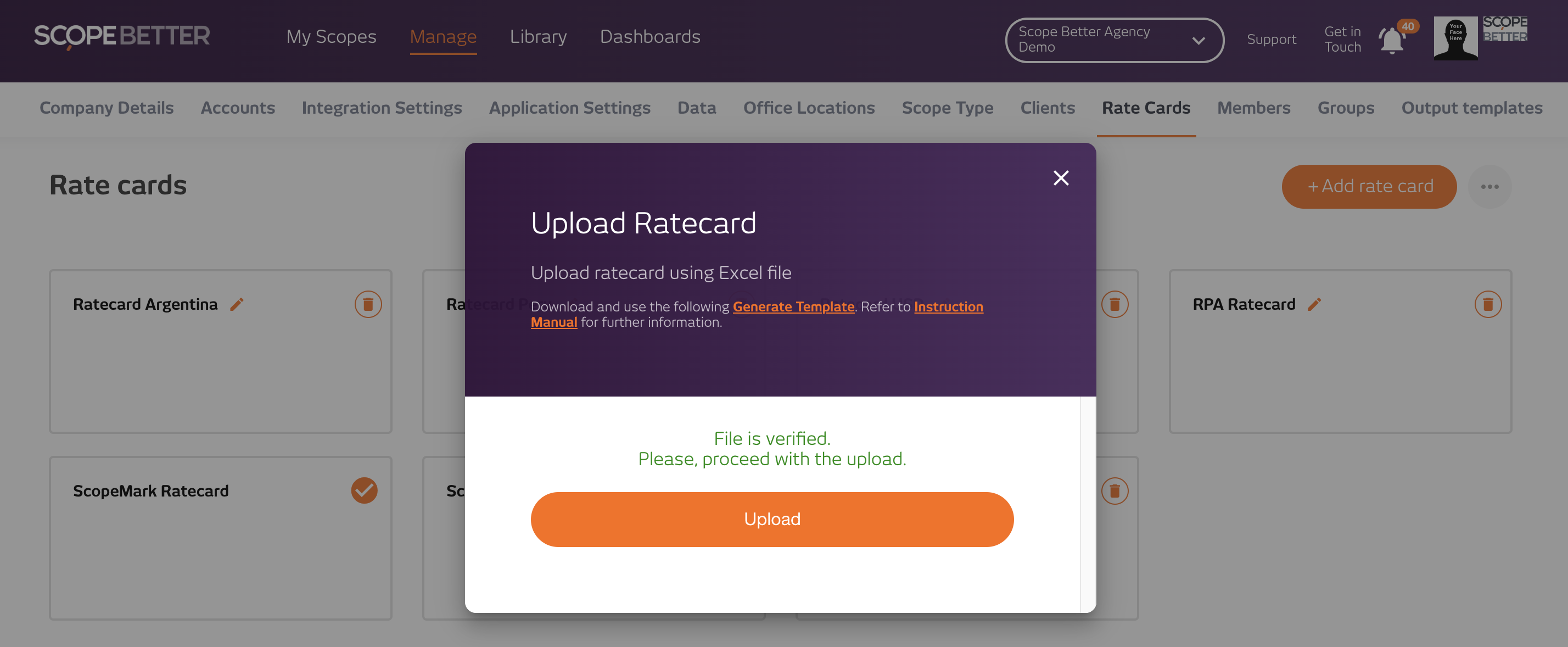Open Office Locations tab
This screenshot has width=1568, height=647.
(x=809, y=108)
